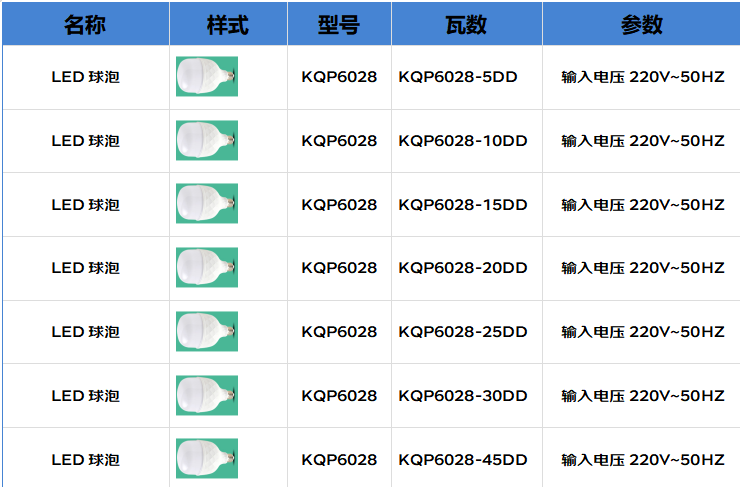The image size is (740, 487).
Task: View bulb thumbnail in KQP6028-45DD row
Action: 207,459
